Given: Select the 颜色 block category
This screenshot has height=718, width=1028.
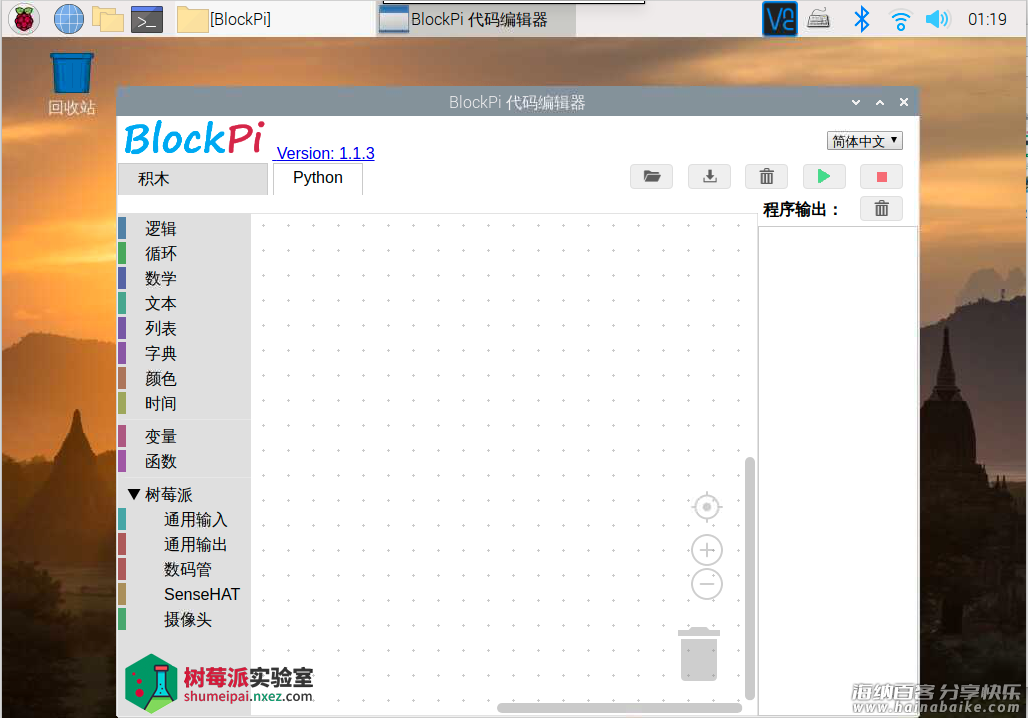Looking at the screenshot, I should pyautogui.click(x=160, y=379).
